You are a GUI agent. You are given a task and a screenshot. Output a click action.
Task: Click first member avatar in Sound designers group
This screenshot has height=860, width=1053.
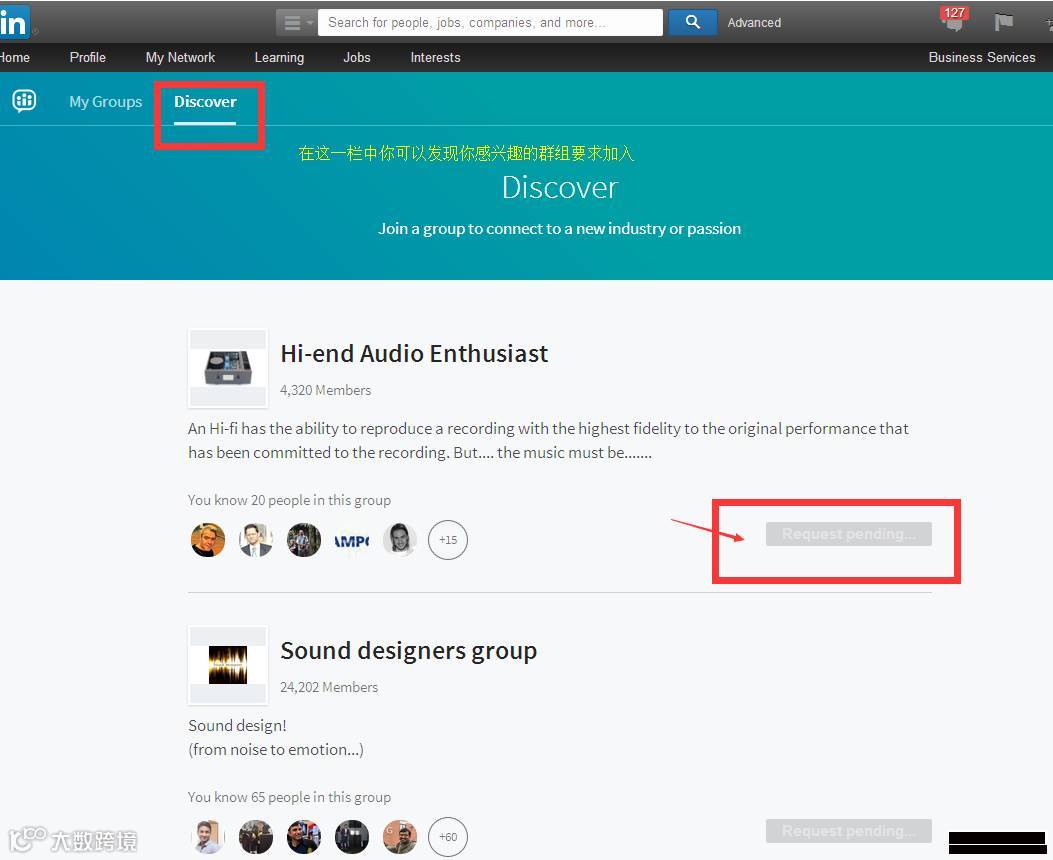click(x=208, y=837)
